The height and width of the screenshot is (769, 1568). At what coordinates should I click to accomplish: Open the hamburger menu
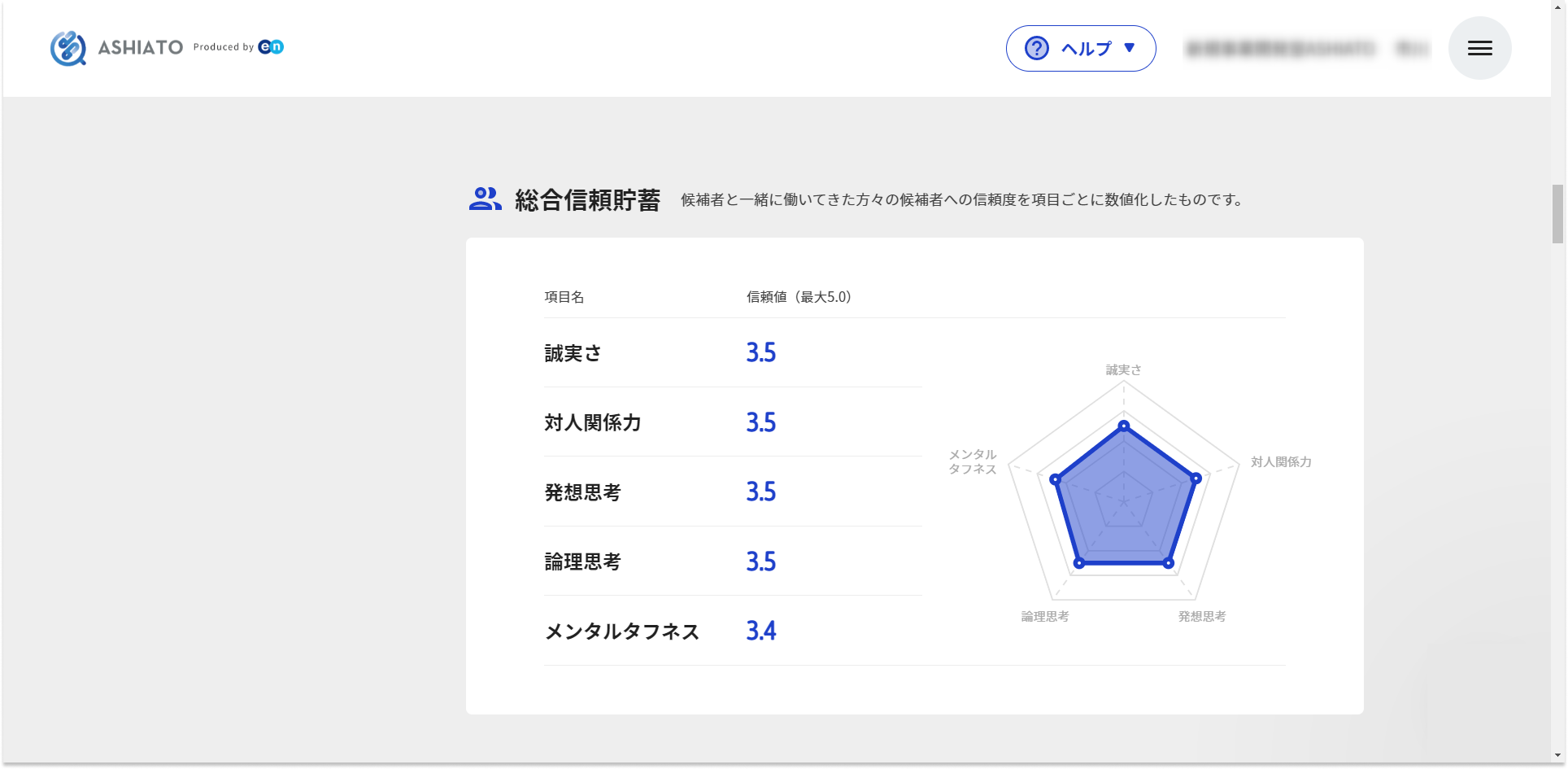point(1480,48)
